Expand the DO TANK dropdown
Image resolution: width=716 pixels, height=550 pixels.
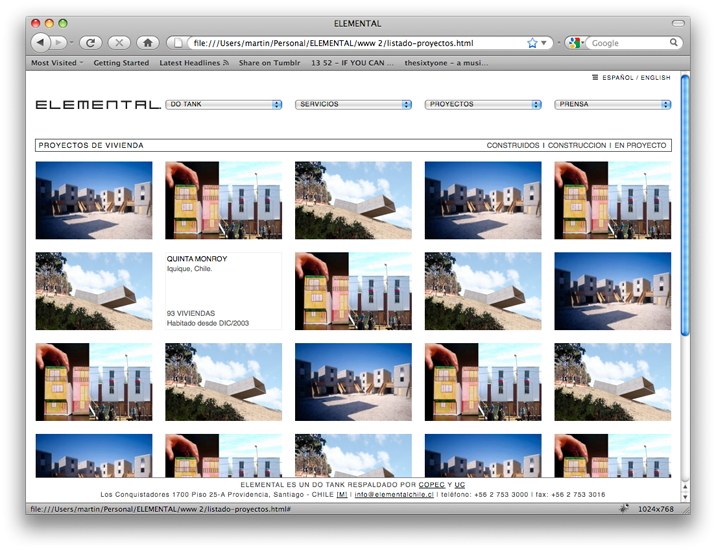tap(224, 105)
